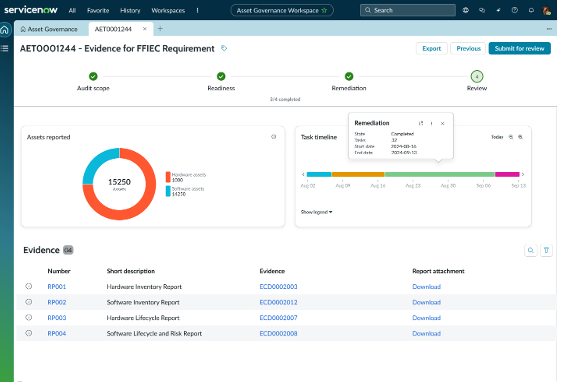Select the RP001 row radio circle
Screen dimensions: 562x382
tap(29, 286)
